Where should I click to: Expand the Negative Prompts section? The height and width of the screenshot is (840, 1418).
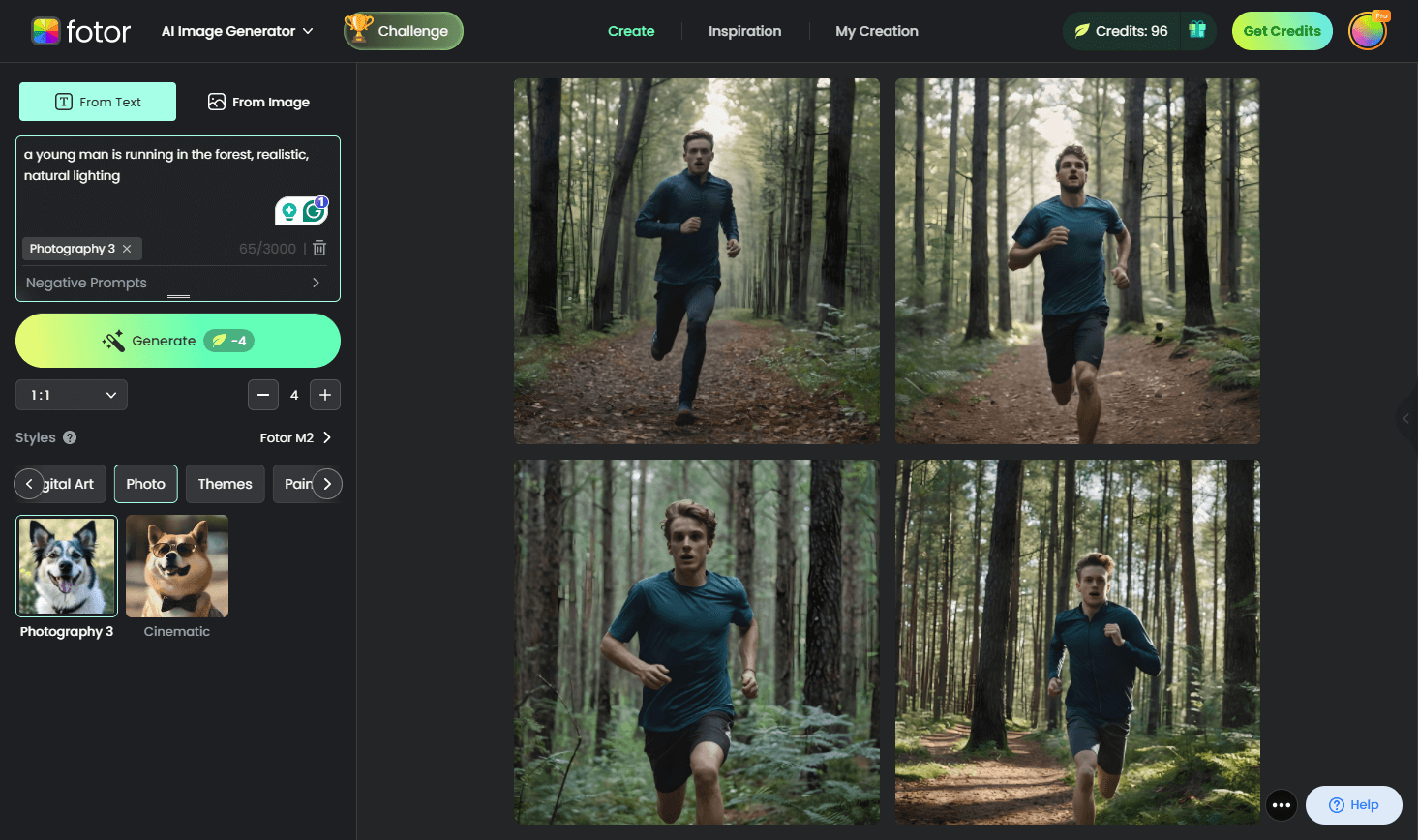tap(178, 283)
